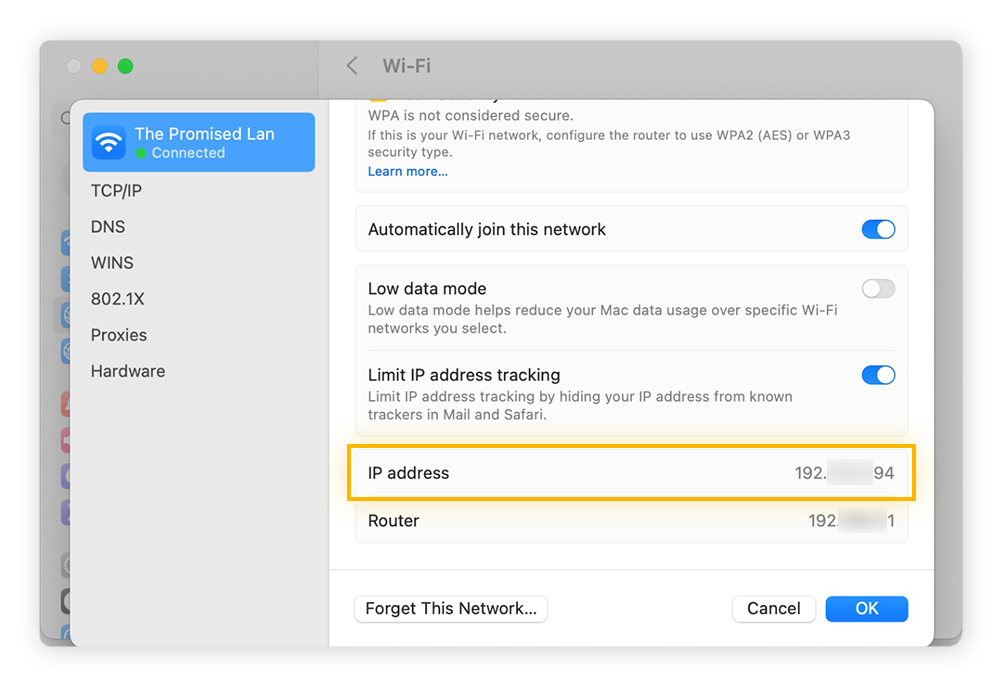Click the Wi-Fi icon on The Promised Lan
This screenshot has width=1000, height=686.
pyautogui.click(x=110, y=142)
